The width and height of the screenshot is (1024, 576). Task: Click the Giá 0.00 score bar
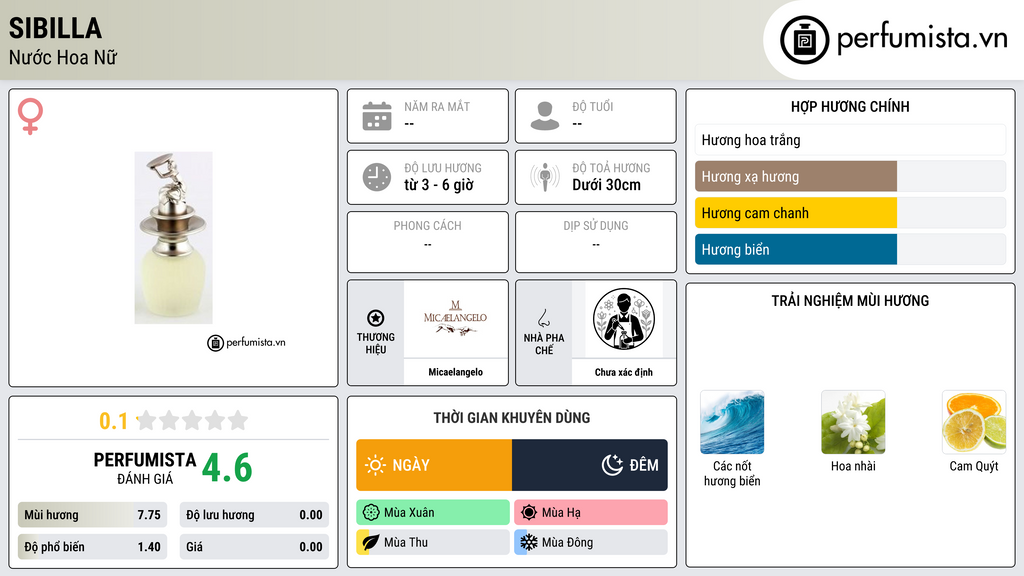[254, 547]
